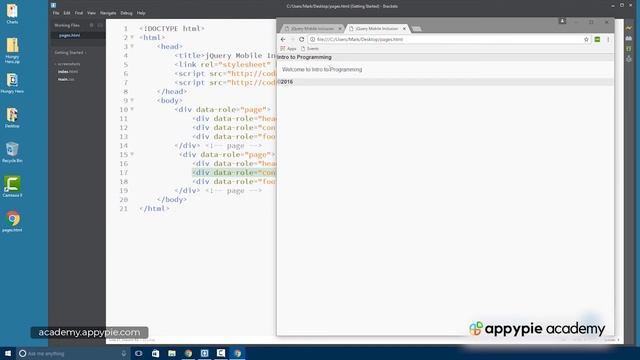Select the pages.html Chrome desktop icon

coord(12,222)
